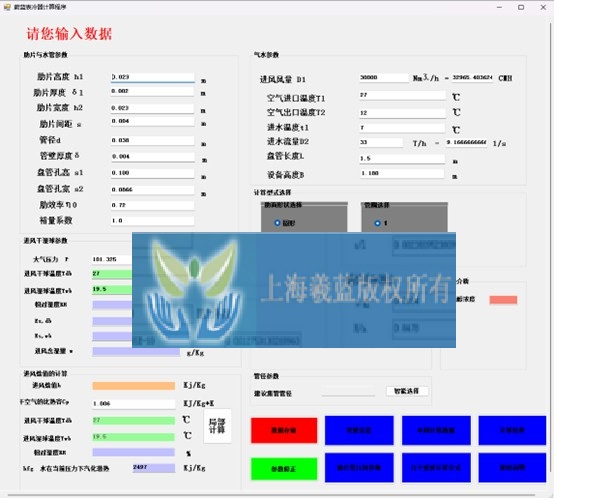Select the 肋片宽度 h2 value box
The image size is (610, 498).
(x=152, y=108)
